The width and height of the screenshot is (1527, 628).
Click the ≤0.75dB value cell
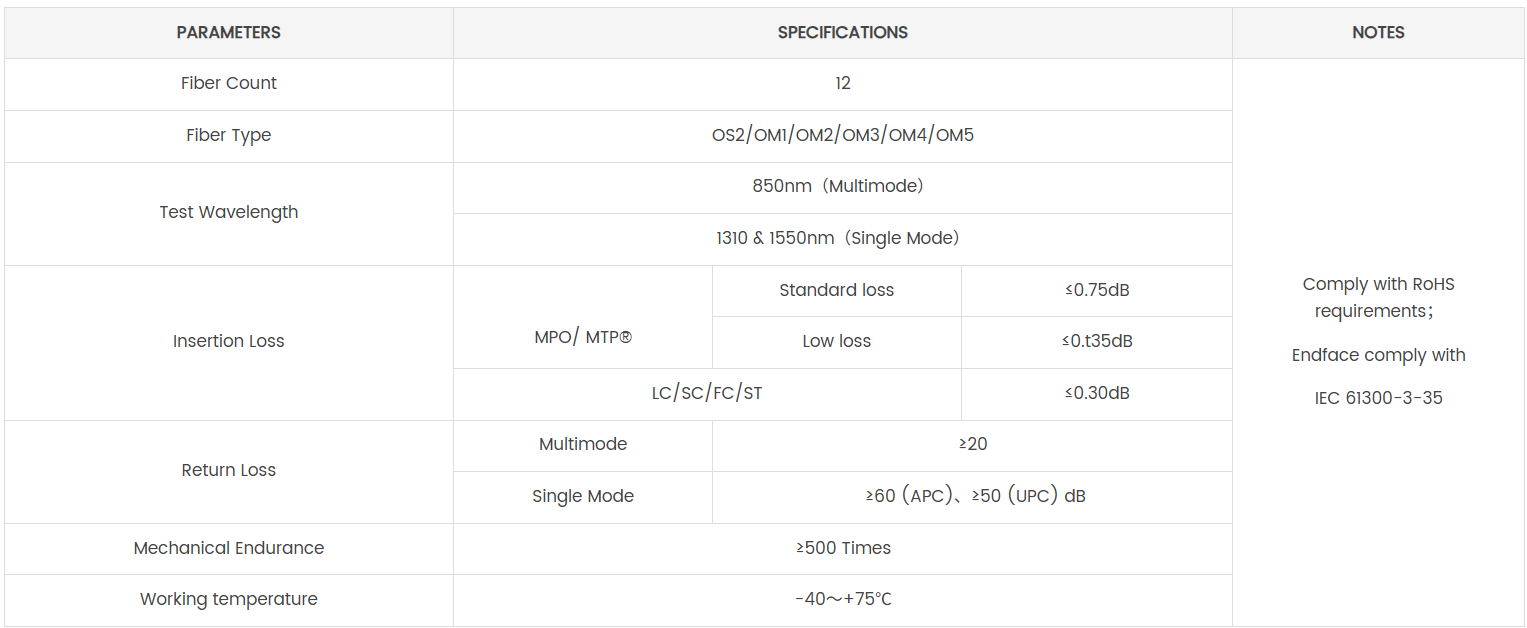(x=1096, y=291)
